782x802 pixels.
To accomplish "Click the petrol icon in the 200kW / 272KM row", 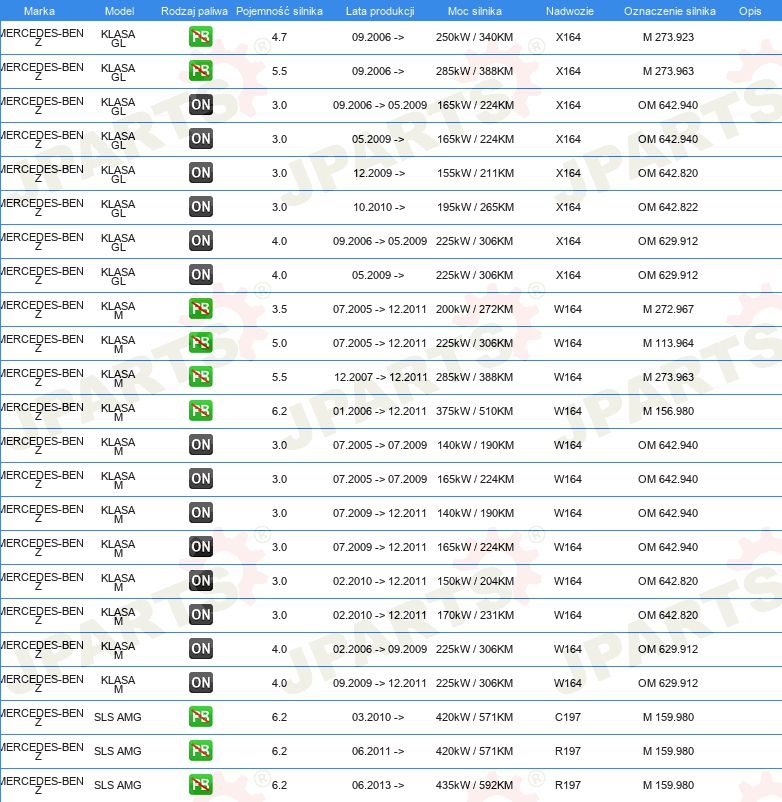I will 201,309.
